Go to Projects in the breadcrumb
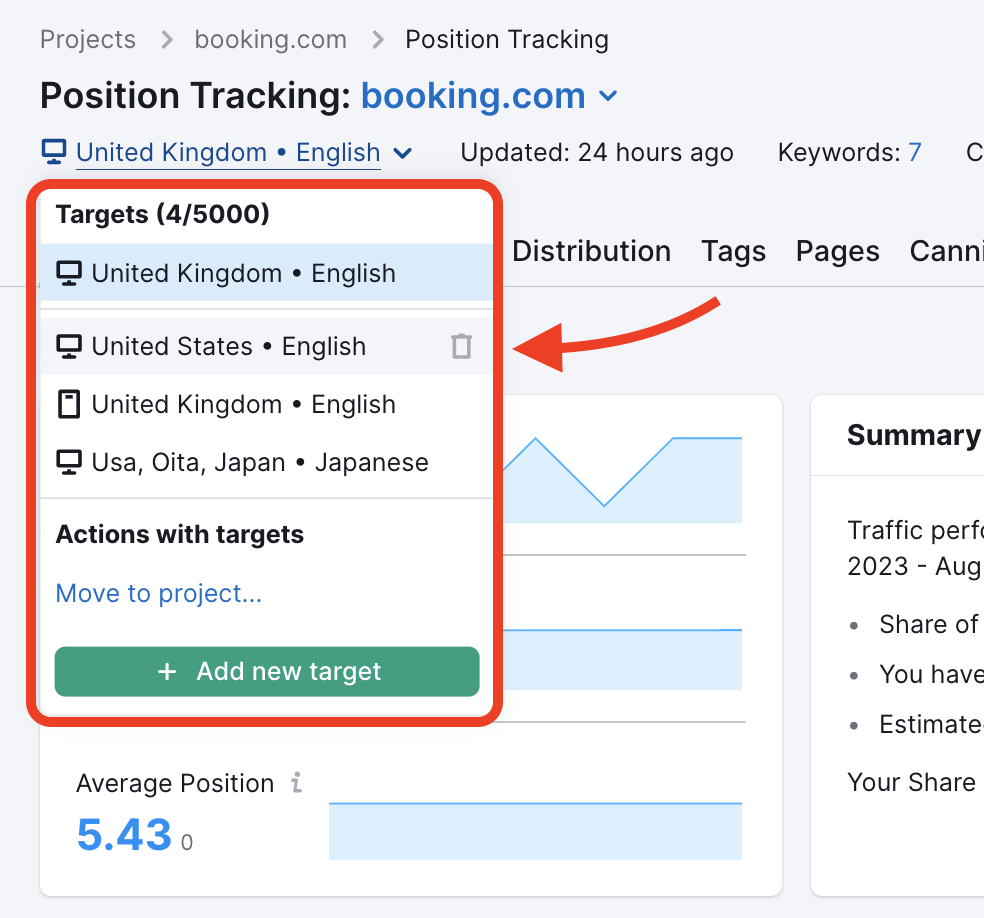This screenshot has width=984, height=918. [x=88, y=40]
